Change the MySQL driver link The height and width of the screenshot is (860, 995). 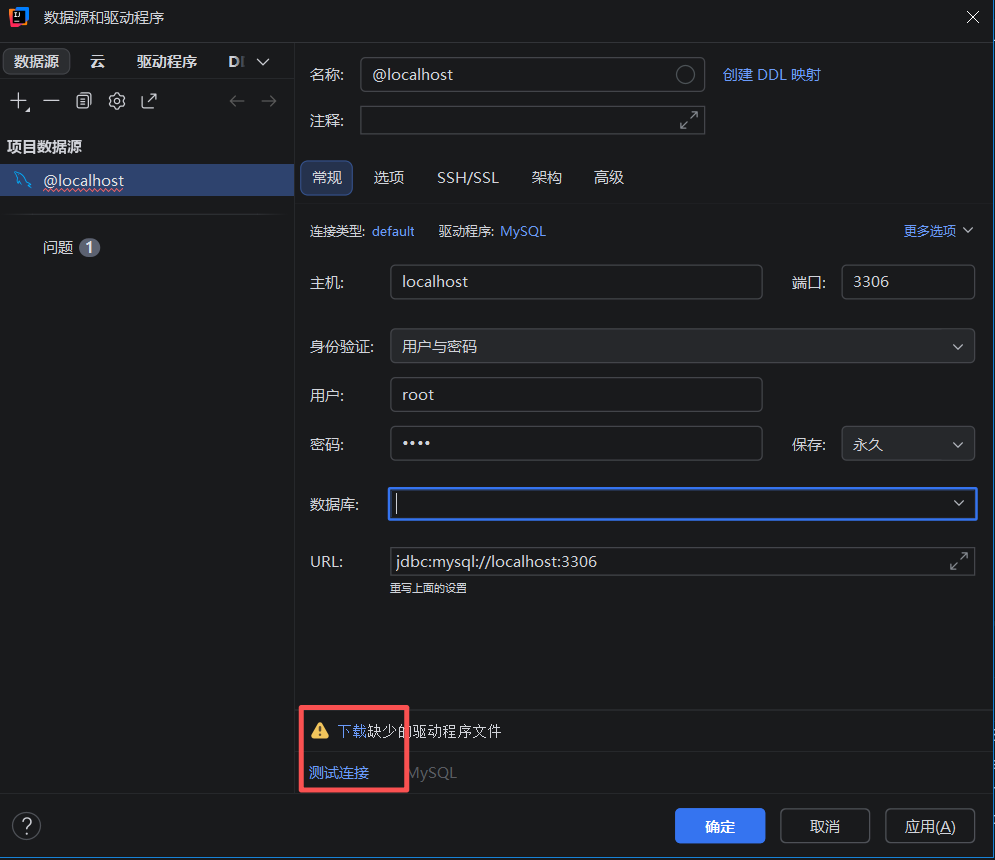click(523, 231)
